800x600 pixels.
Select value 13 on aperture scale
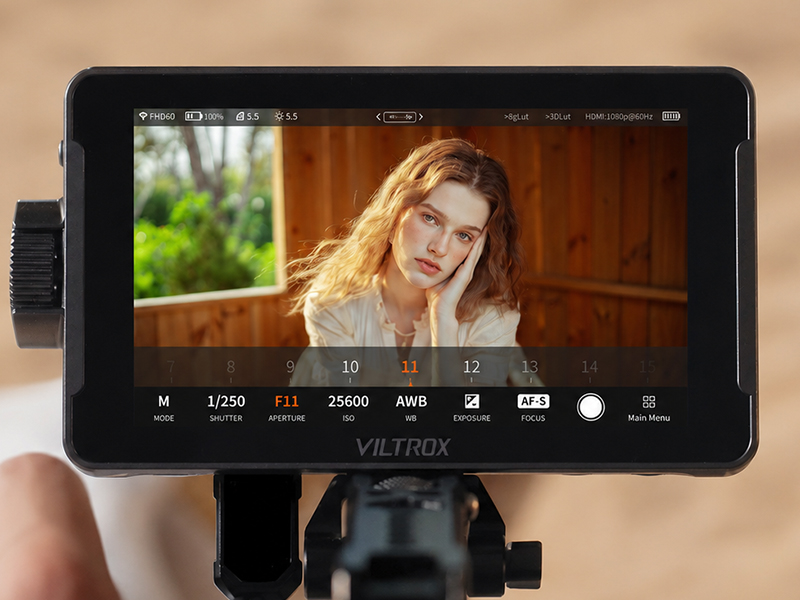[x=530, y=367]
